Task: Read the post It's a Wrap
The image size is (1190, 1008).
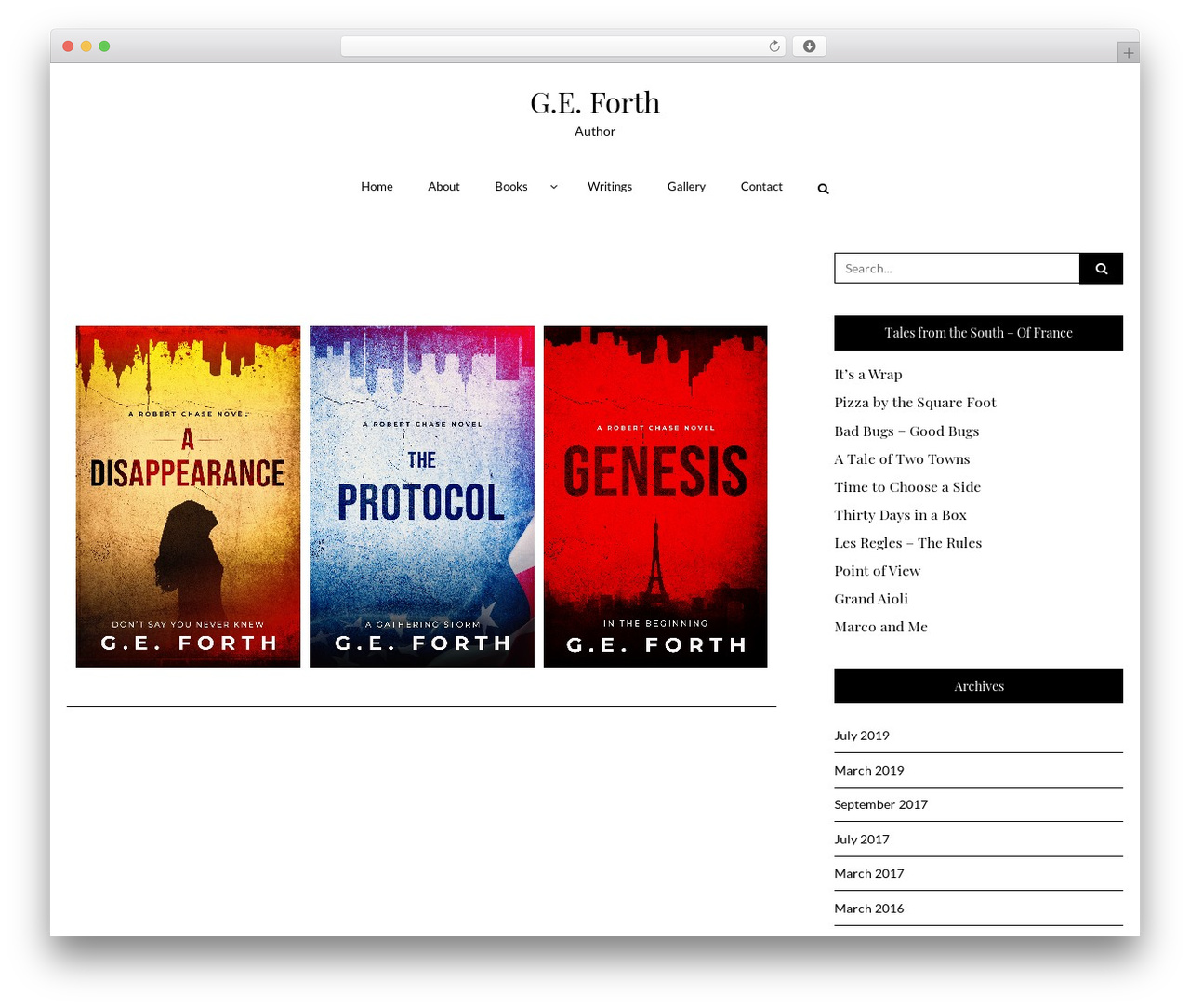Action: pyautogui.click(x=868, y=375)
